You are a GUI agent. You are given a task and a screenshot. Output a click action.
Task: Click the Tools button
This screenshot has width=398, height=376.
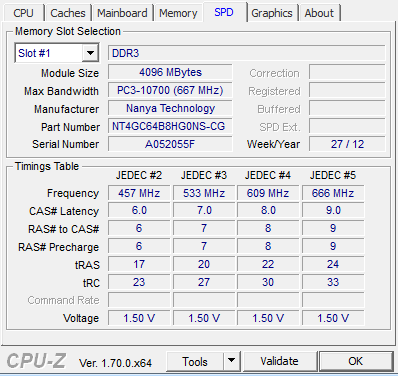(x=195, y=361)
